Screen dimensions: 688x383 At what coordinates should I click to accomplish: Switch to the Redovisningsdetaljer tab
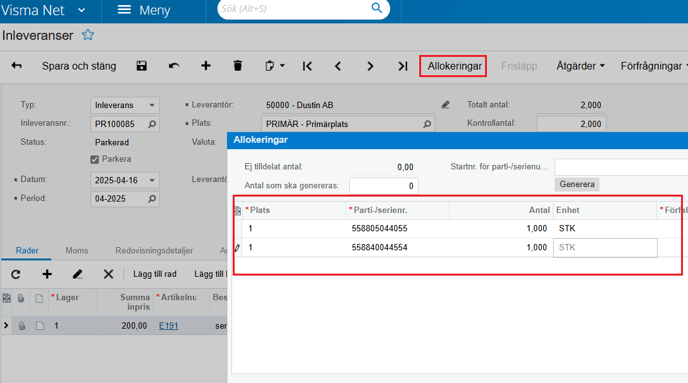tap(154, 251)
